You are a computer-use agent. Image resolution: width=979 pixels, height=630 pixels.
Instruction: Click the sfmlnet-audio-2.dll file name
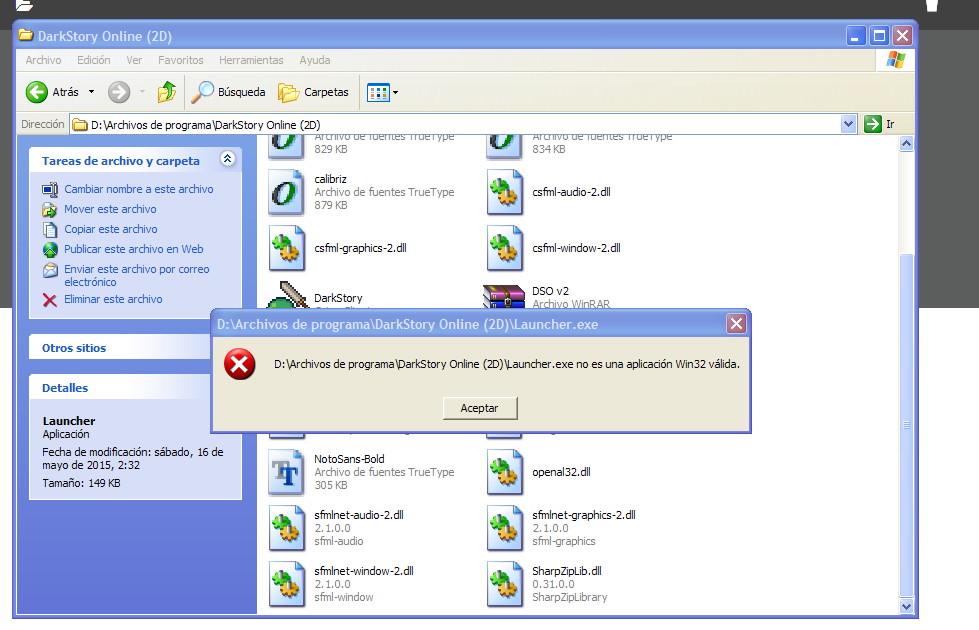pos(359,515)
